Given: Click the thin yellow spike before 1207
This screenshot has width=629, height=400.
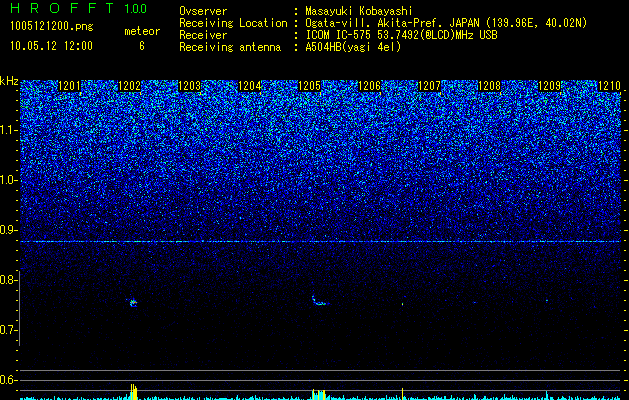Looking at the screenshot, I should click(x=402, y=393).
